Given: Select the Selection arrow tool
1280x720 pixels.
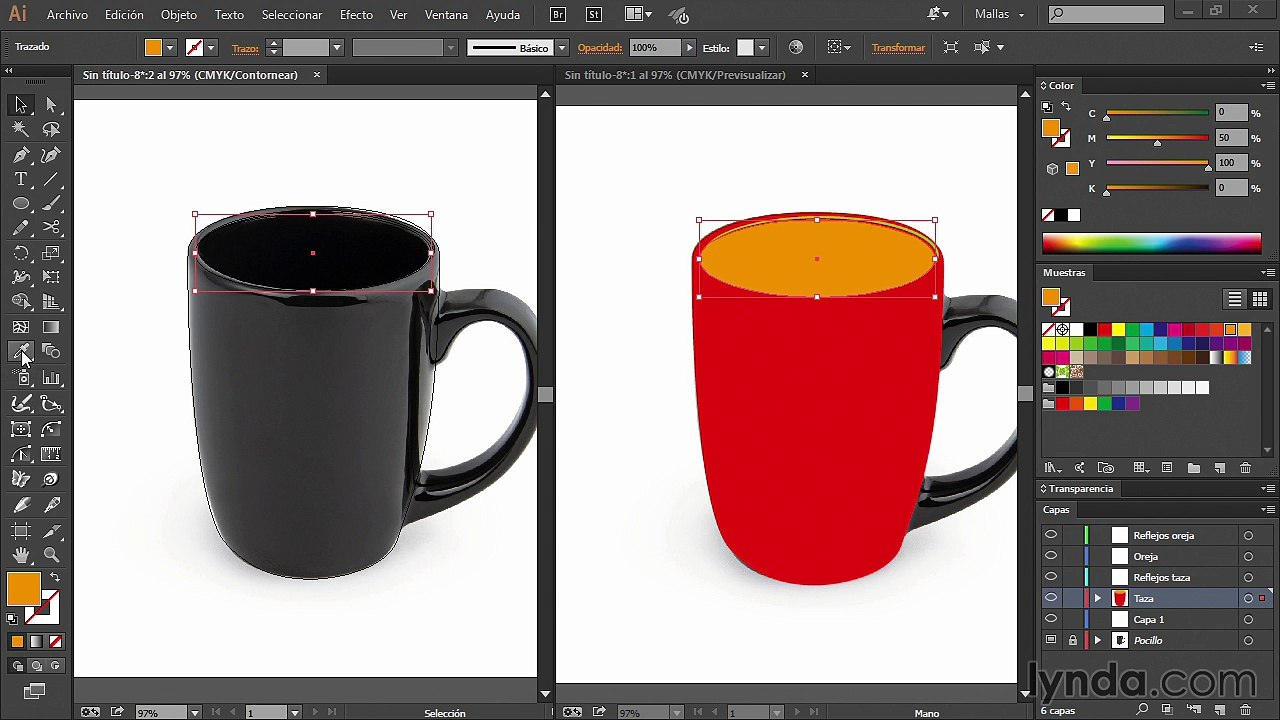Looking at the screenshot, I should 21,105.
